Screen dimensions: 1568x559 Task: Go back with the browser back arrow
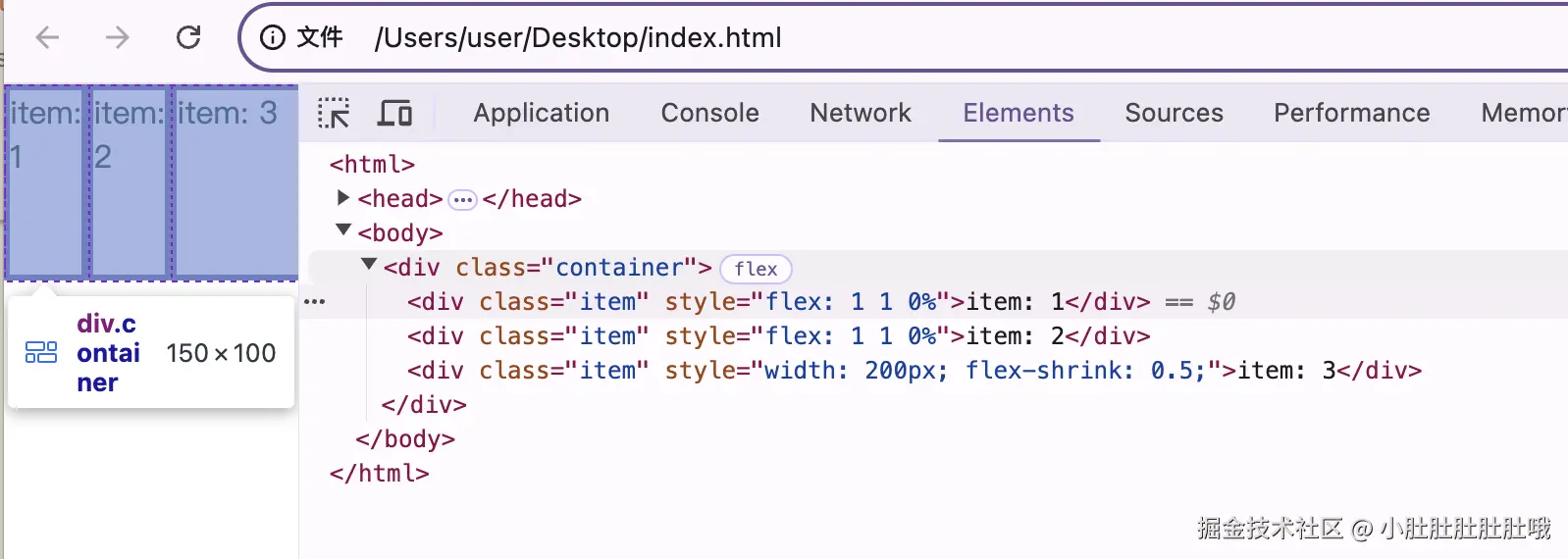[x=47, y=37]
